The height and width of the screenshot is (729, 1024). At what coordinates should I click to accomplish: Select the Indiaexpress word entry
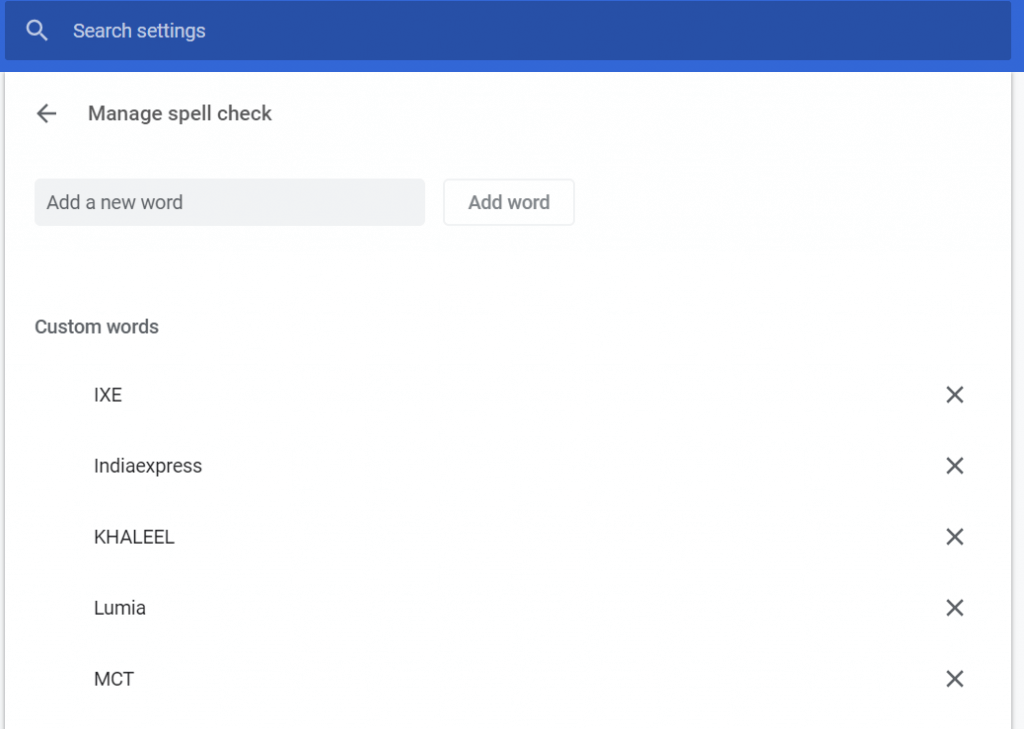point(148,466)
